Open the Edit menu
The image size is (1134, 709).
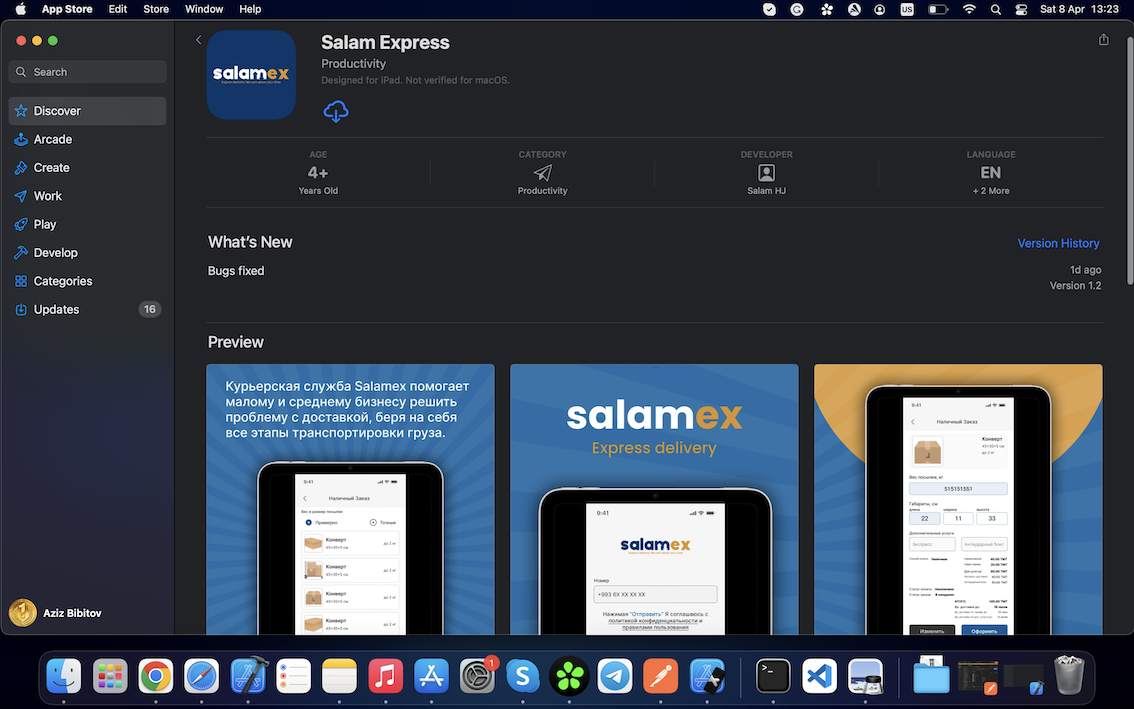click(118, 9)
